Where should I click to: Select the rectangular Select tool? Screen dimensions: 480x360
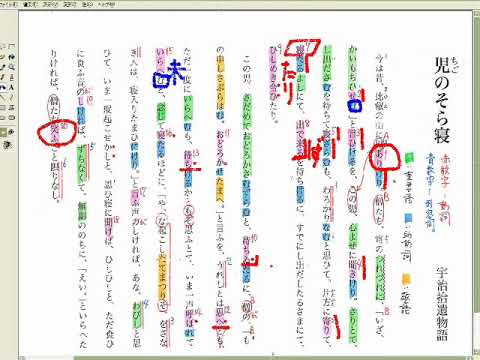[x=12, y=46]
